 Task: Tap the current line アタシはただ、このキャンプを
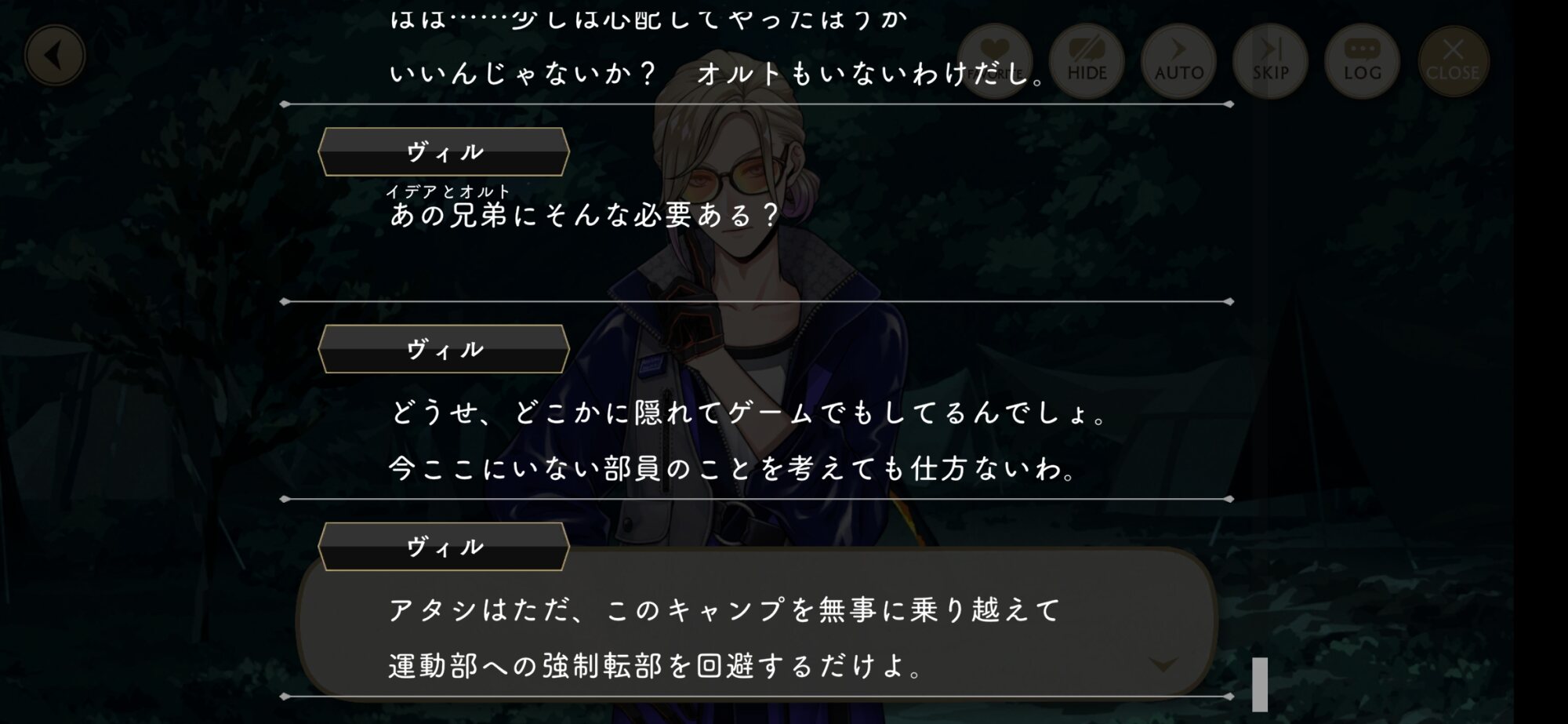click(724, 609)
